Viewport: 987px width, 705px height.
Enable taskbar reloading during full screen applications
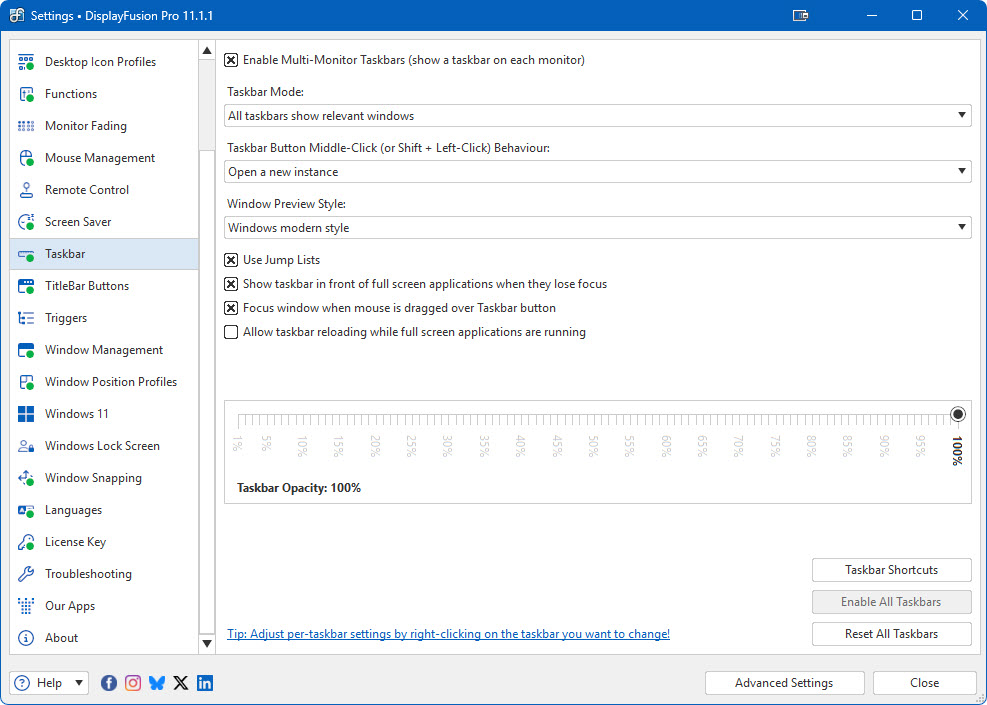pos(231,331)
